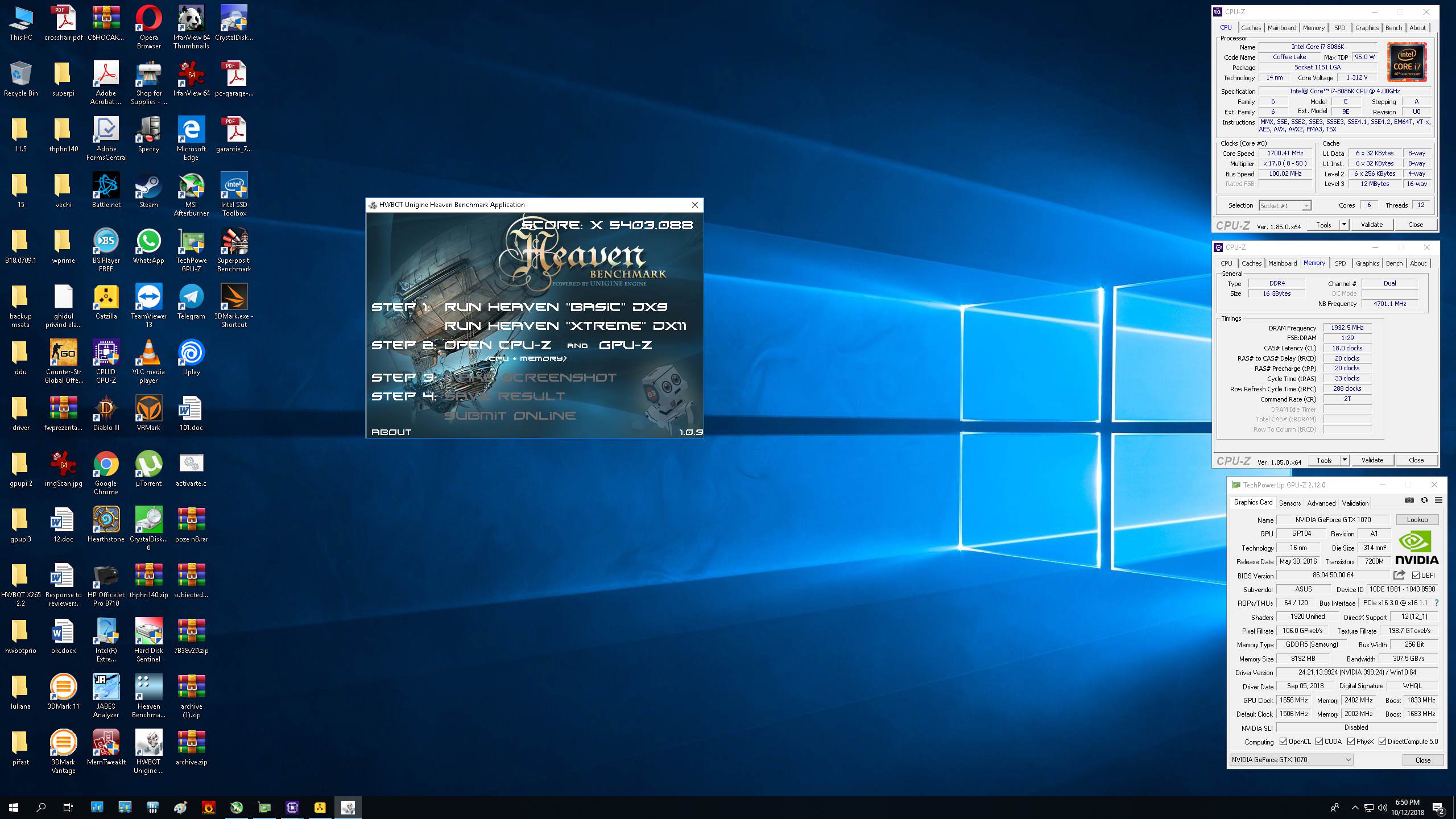Open Validation tab in GPU-Z
The width and height of the screenshot is (1456, 819).
click(1355, 503)
